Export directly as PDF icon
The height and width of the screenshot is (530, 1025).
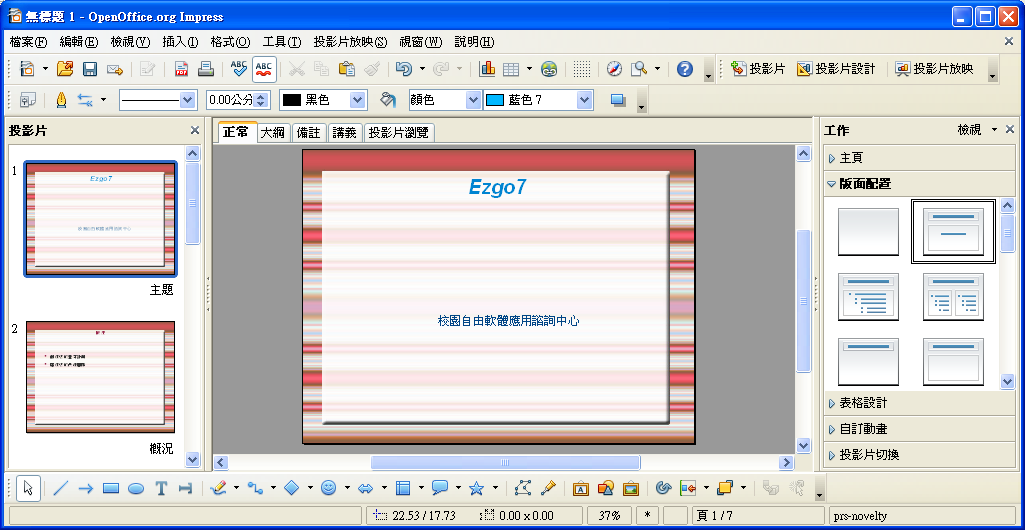coord(182,69)
